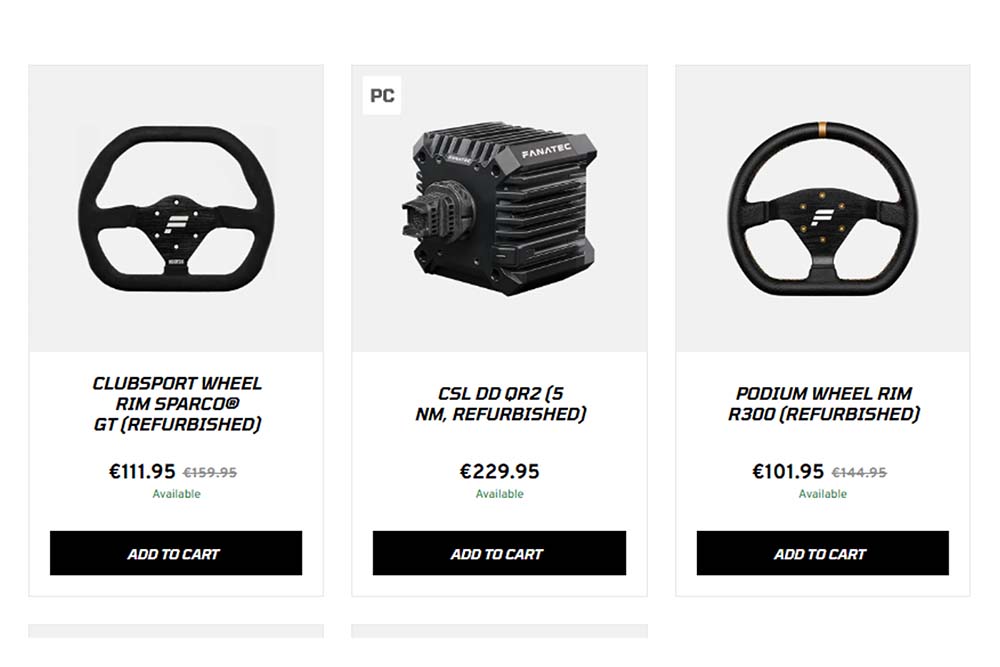Click the €229.95 price of CSL DD
Viewport: 1000px width, 667px height.
(499, 472)
